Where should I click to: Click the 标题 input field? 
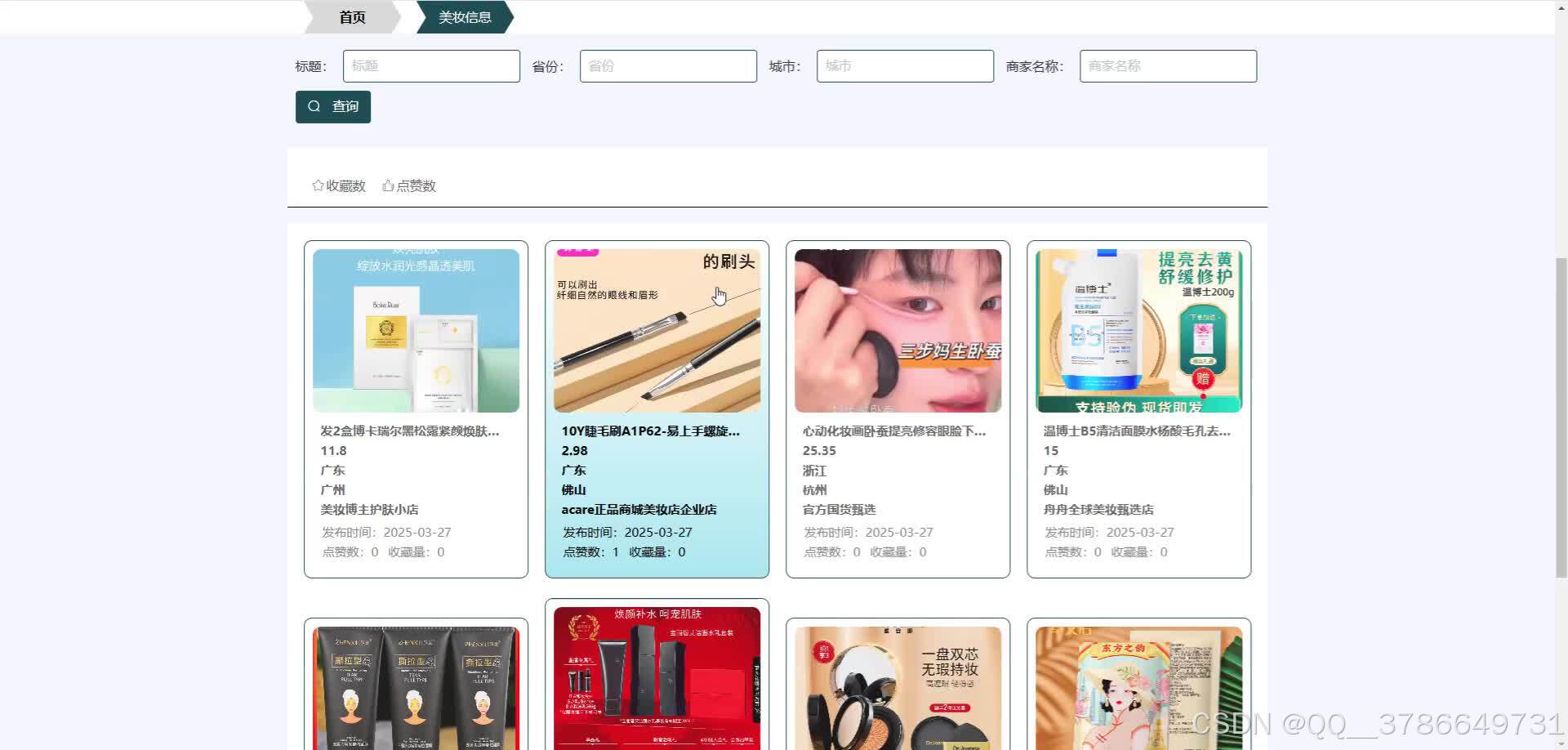(431, 66)
